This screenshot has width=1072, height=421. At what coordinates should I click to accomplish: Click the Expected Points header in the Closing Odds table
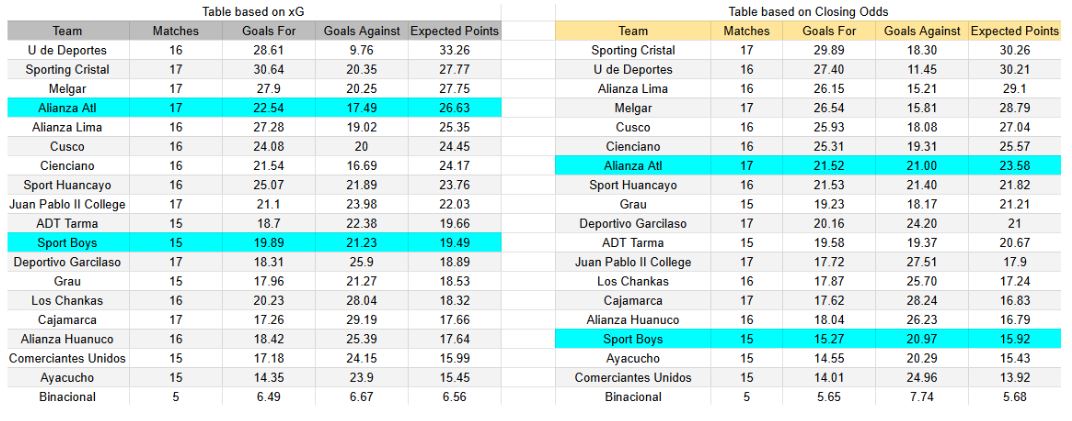[1014, 31]
